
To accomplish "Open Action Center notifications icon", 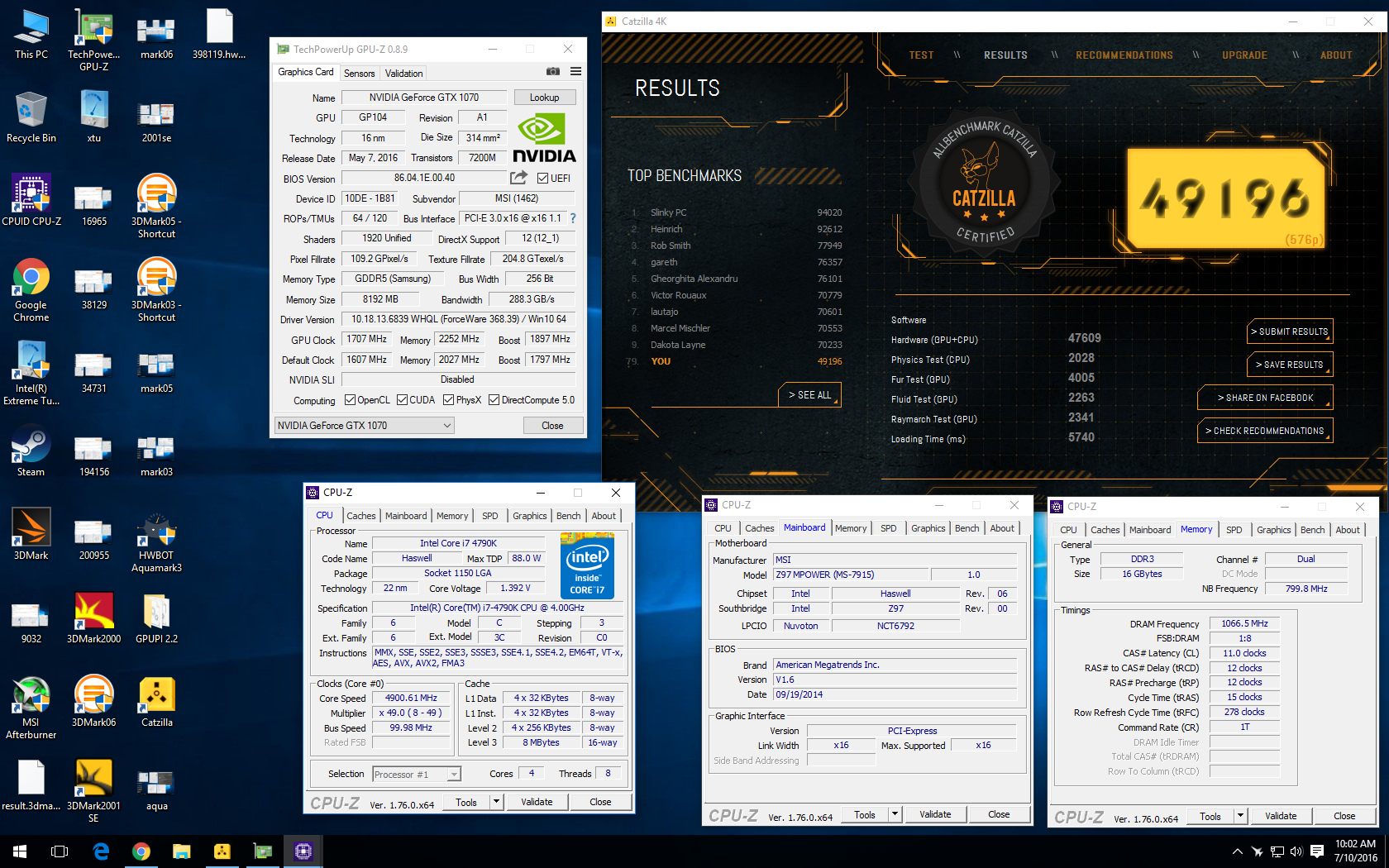I will [1316, 851].
